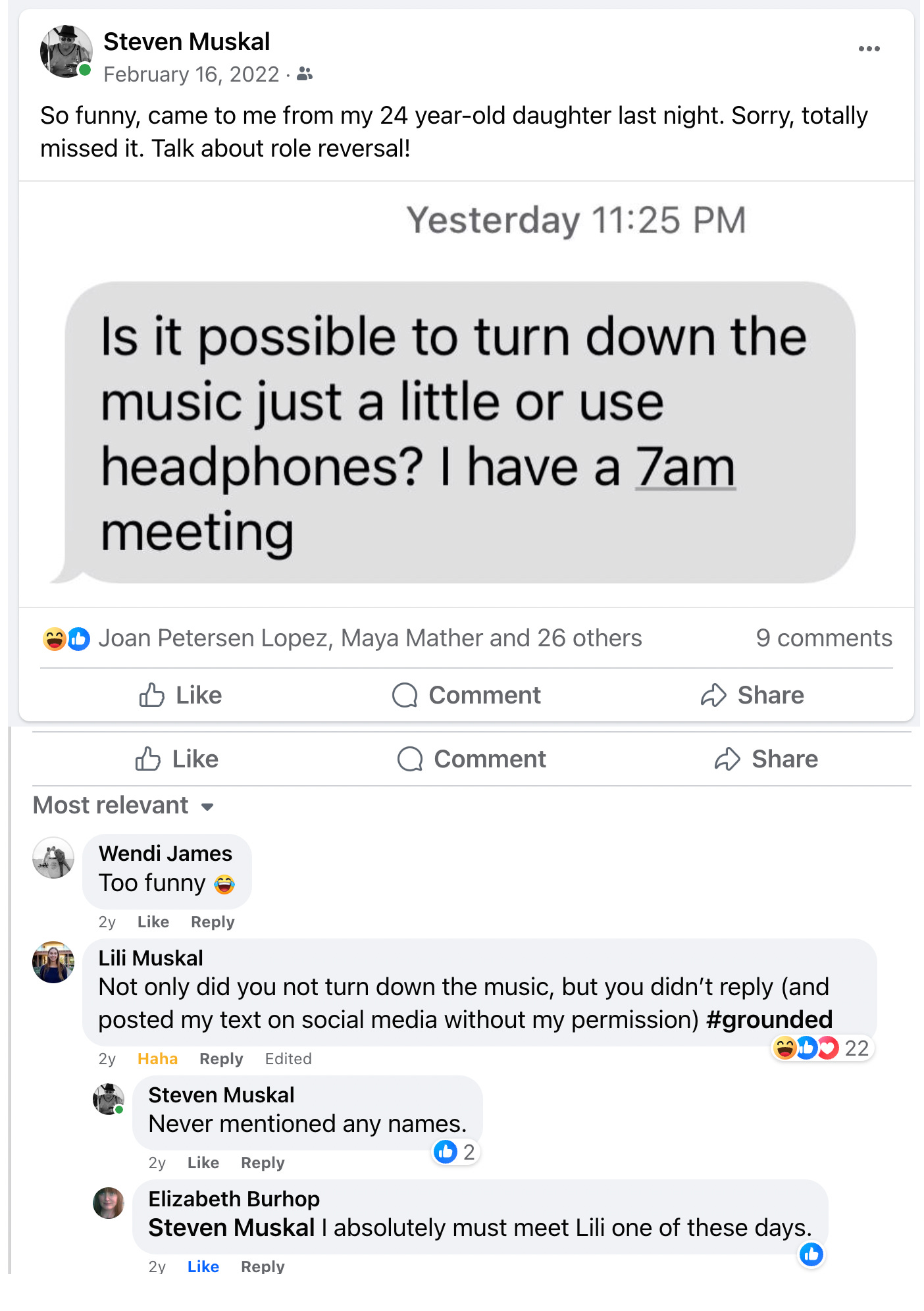Open the #grounded hashtag

point(769,1019)
